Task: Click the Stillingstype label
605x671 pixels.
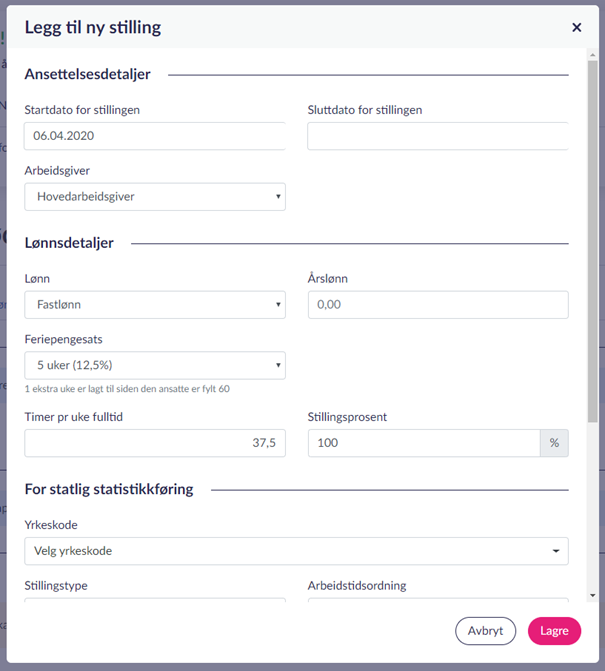Action: (x=56, y=585)
